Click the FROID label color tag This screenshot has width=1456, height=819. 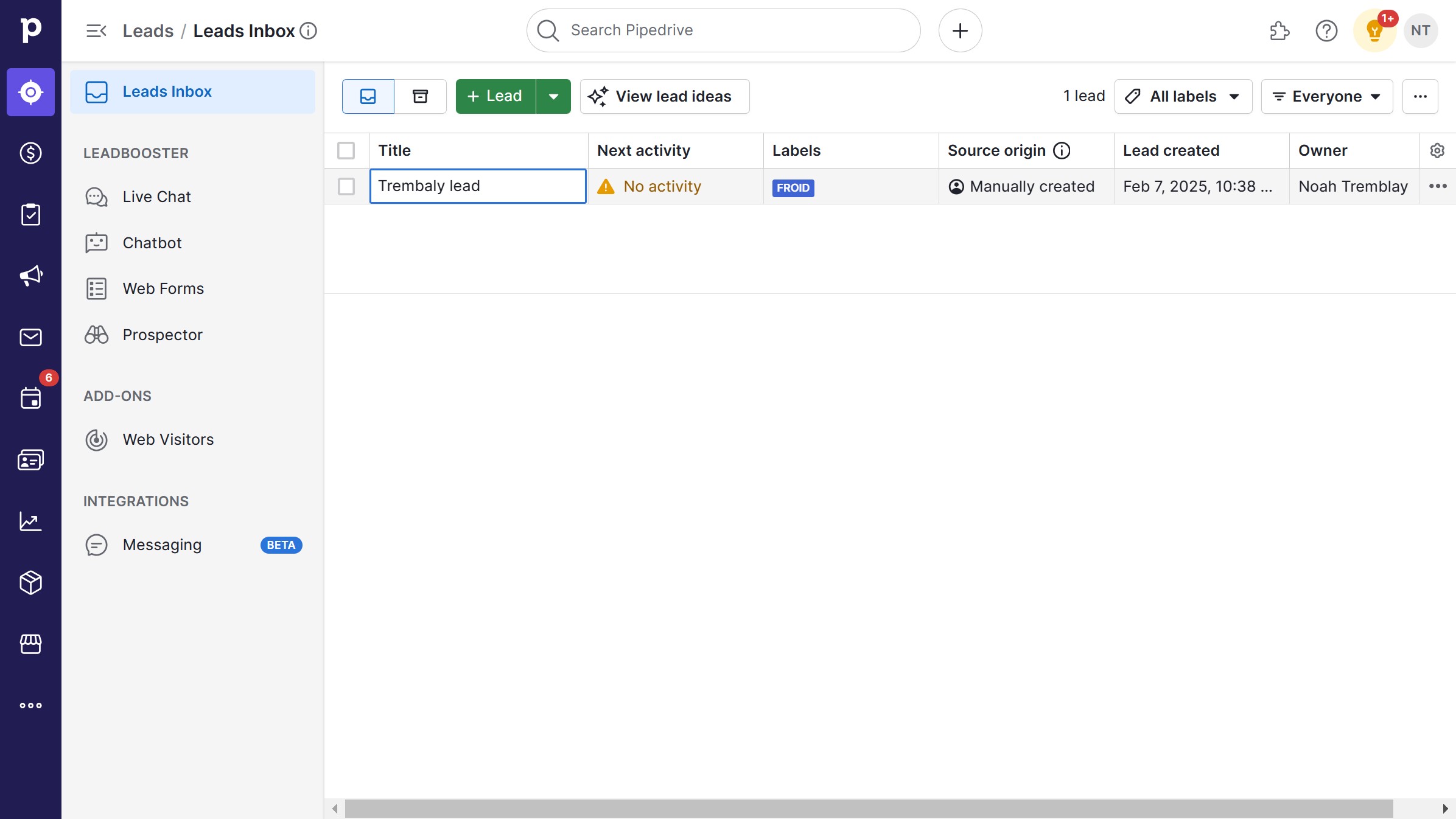(x=793, y=187)
